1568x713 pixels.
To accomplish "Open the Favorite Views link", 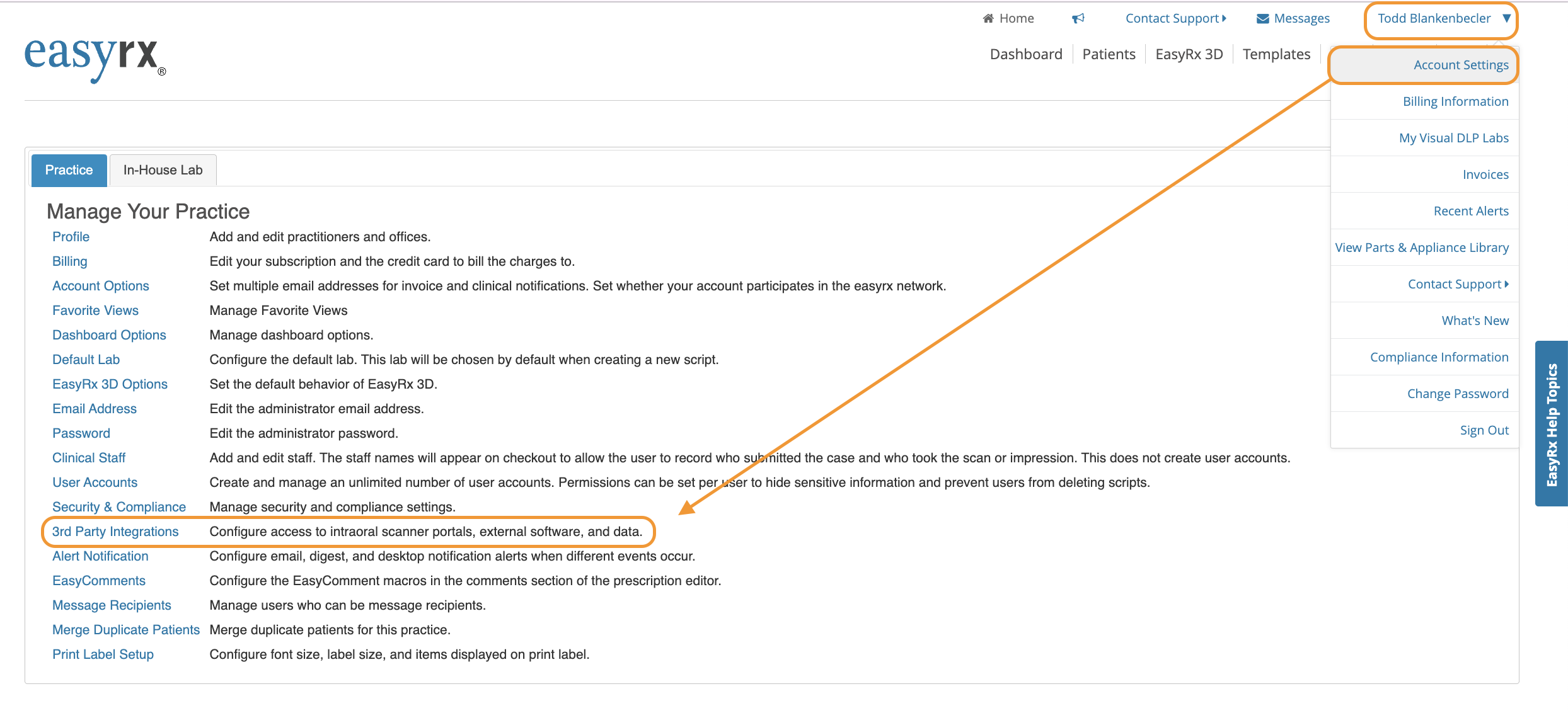I will pos(95,311).
